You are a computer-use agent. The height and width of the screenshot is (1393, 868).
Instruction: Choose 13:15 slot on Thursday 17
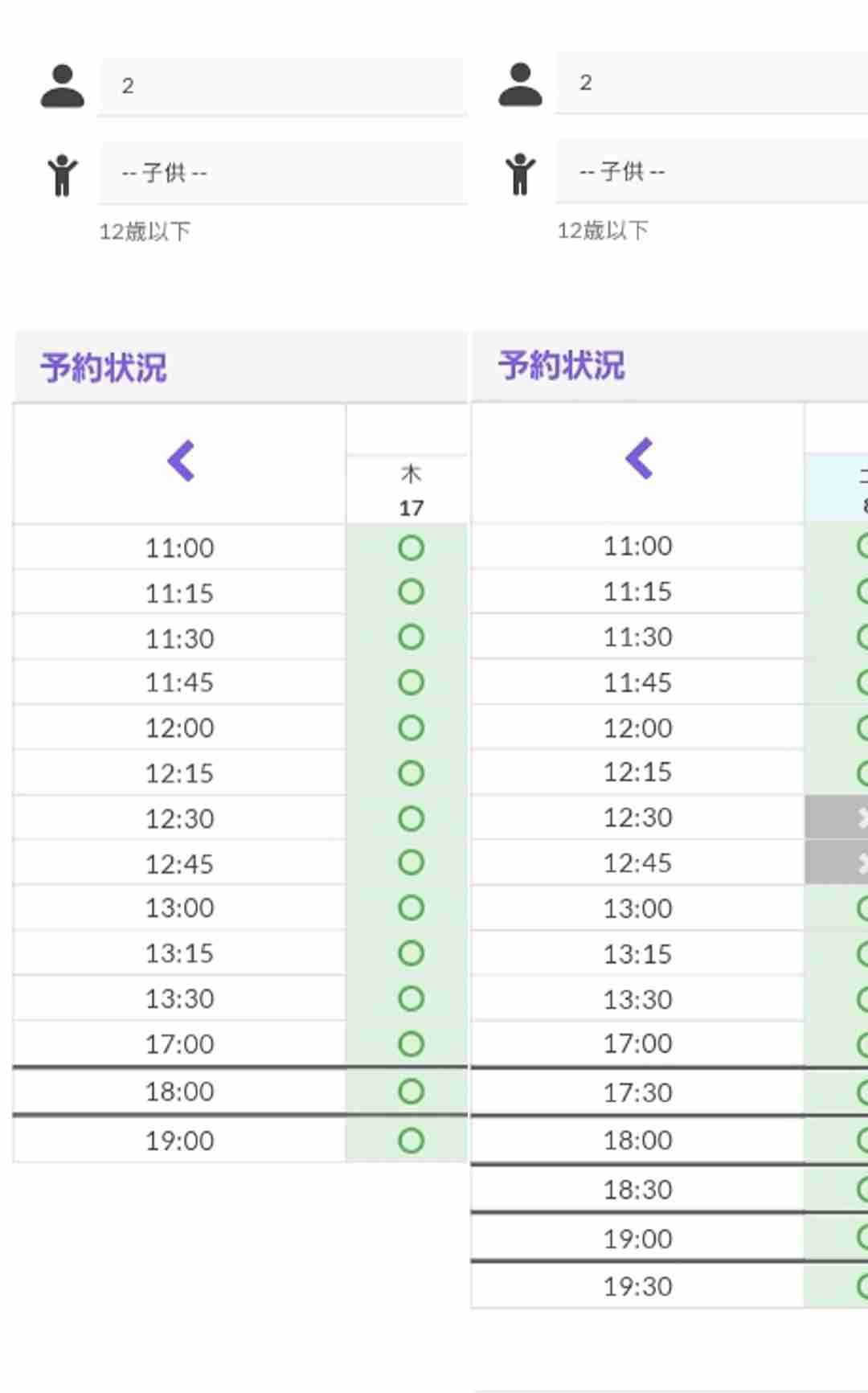click(411, 953)
